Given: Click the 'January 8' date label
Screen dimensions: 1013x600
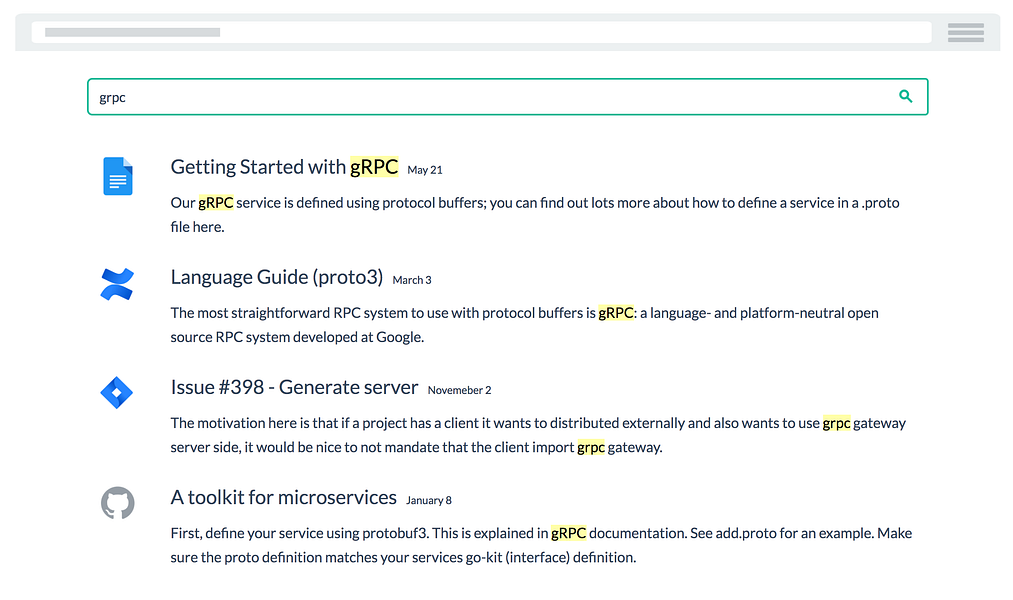Looking at the screenshot, I should (x=429, y=501).
